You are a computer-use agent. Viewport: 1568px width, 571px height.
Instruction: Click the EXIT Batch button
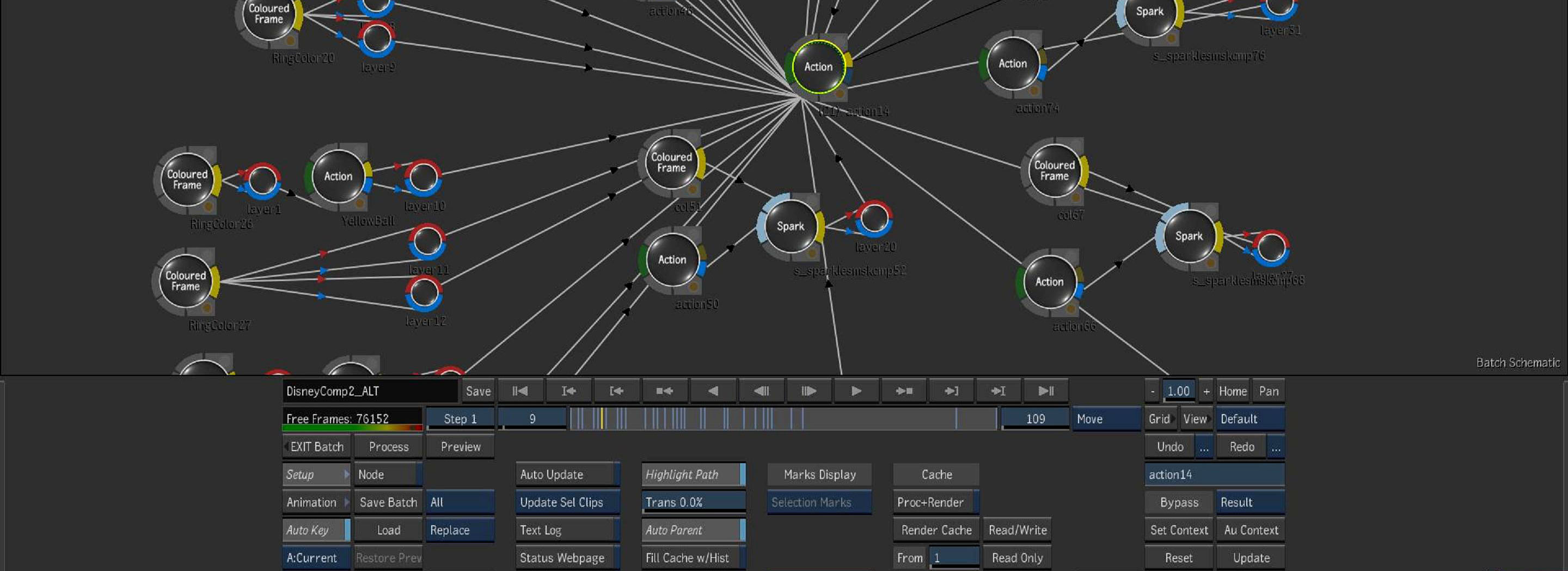click(316, 447)
